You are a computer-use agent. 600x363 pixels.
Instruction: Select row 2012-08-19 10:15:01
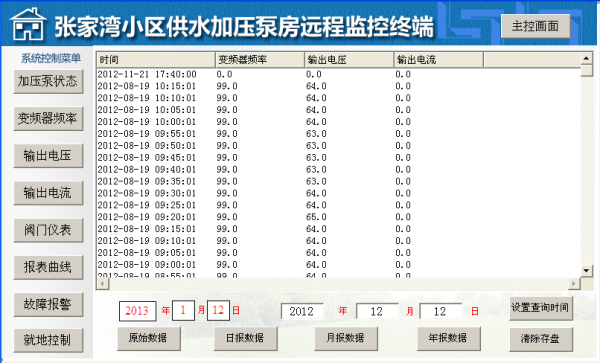(x=338, y=86)
